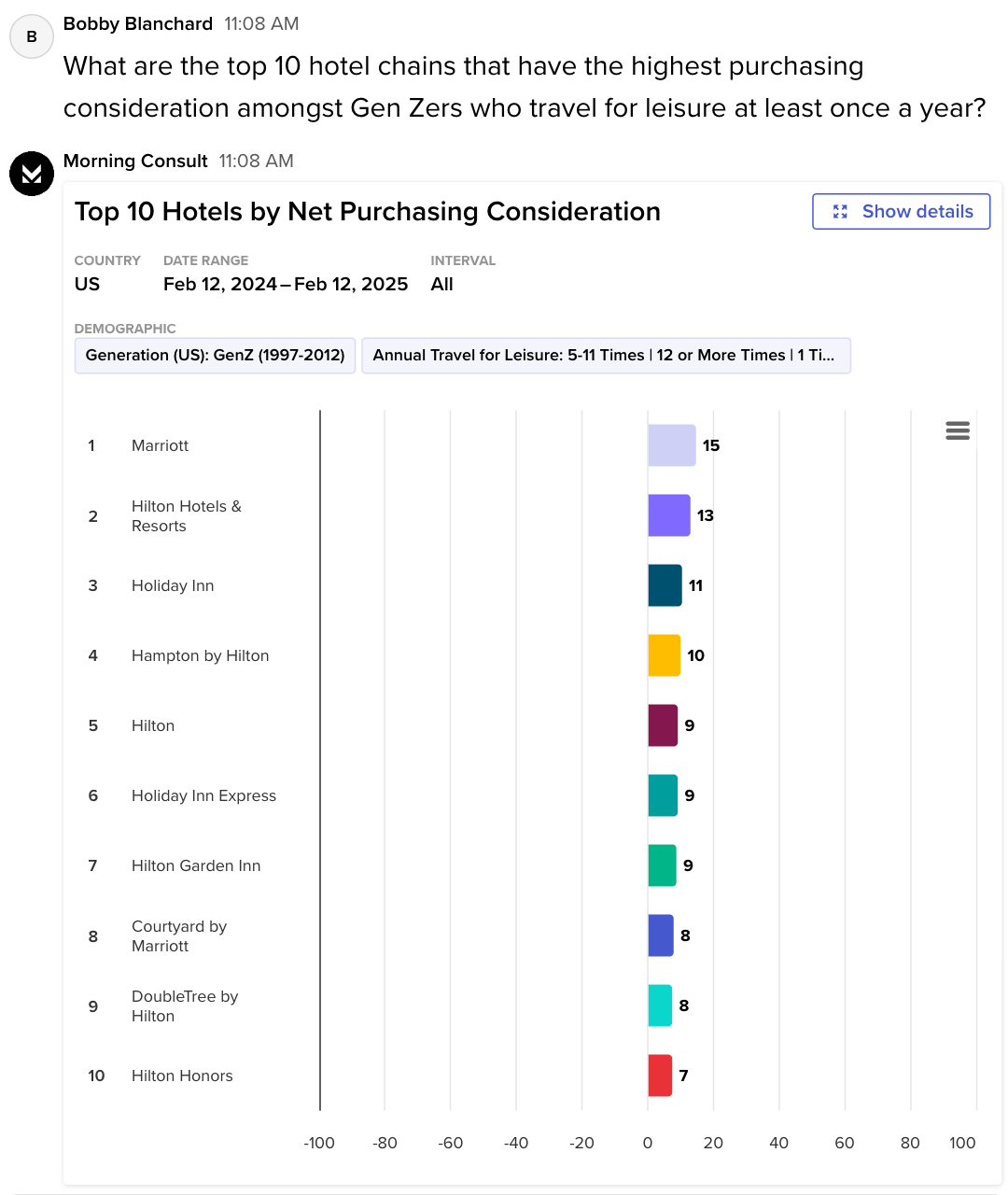
Task: Click the Interval value All
Action: coord(441,284)
